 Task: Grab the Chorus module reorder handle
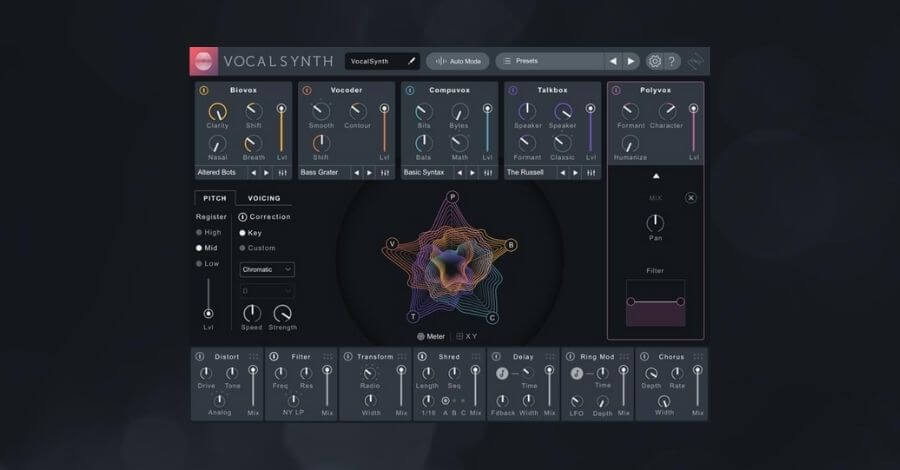698,357
